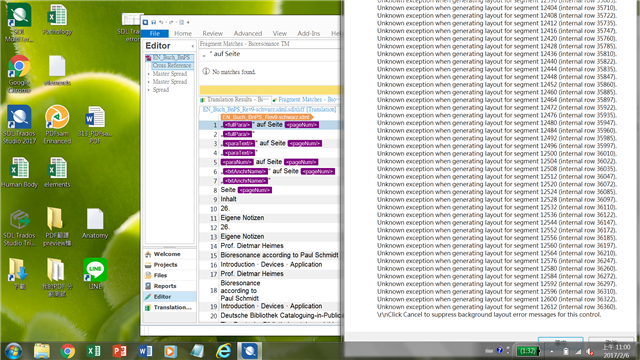
Task: Launch Excel from the Windows taskbar
Action: point(93,351)
